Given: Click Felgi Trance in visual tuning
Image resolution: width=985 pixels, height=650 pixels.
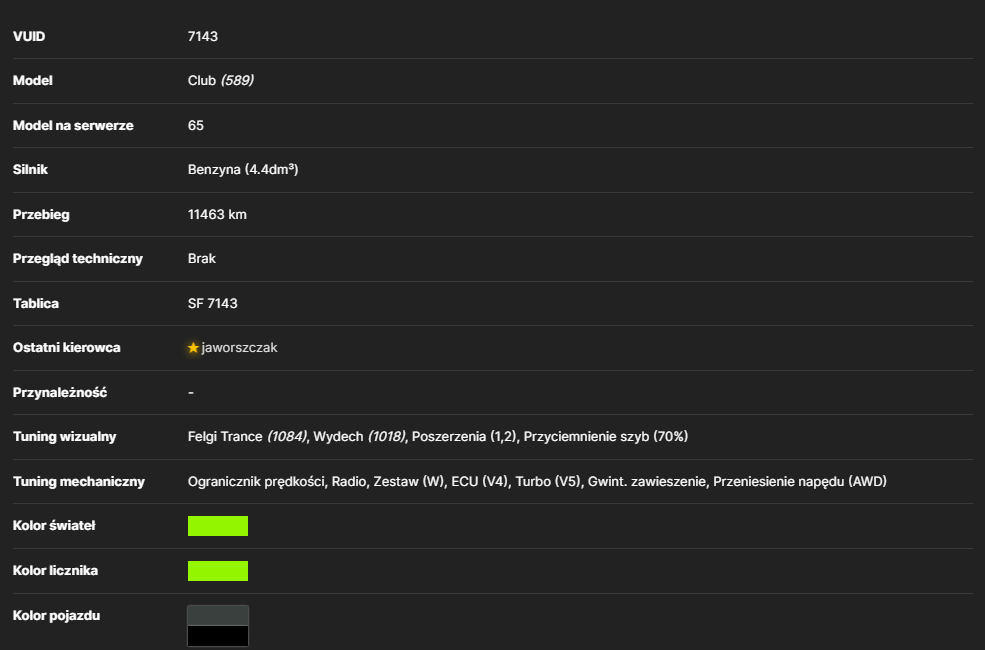Looking at the screenshot, I should pos(225,436).
